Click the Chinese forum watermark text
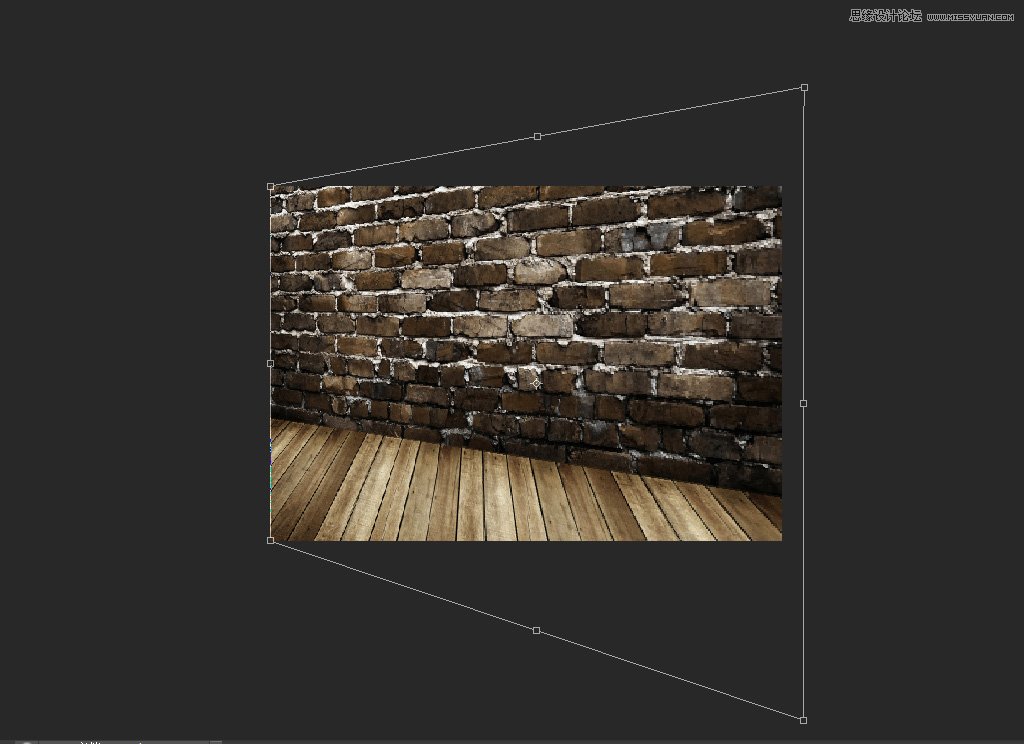 coord(884,15)
